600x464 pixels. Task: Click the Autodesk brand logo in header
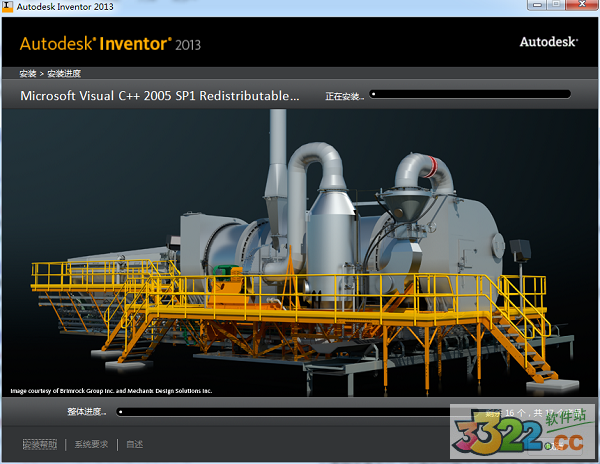coord(549,42)
